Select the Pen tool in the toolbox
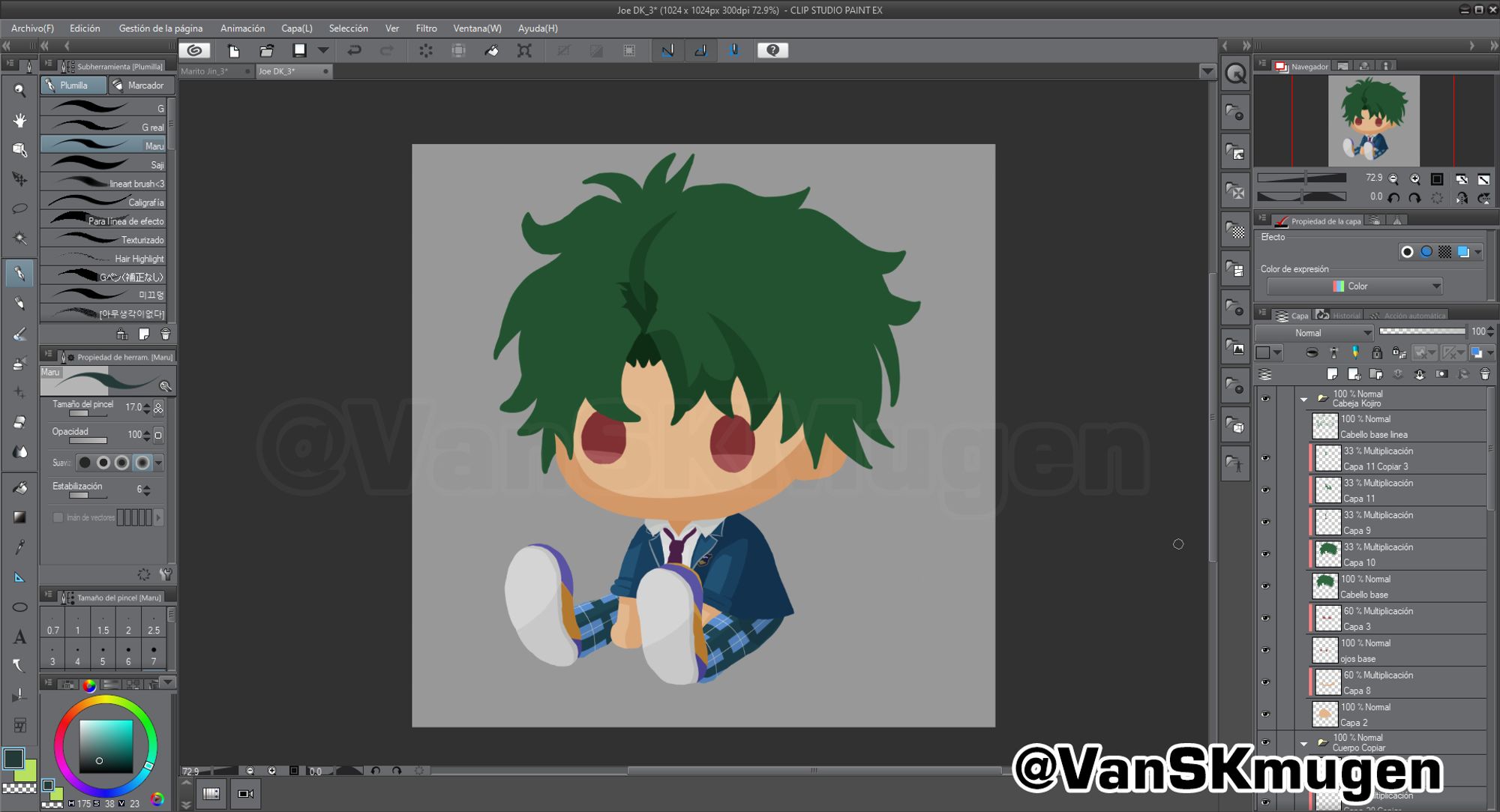The width and height of the screenshot is (1500, 812). pos(19,274)
